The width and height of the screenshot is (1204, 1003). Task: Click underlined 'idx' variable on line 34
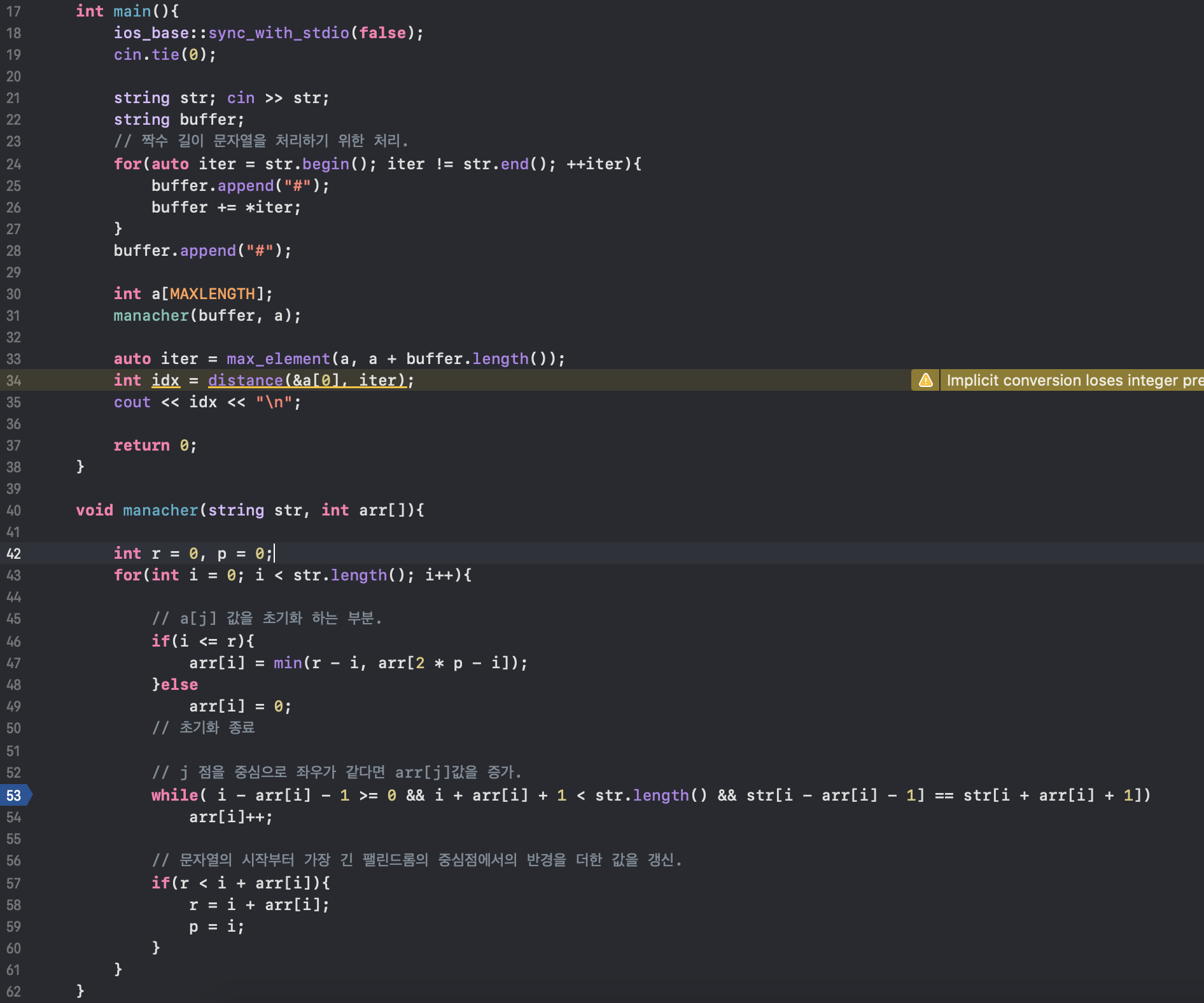pos(165,381)
